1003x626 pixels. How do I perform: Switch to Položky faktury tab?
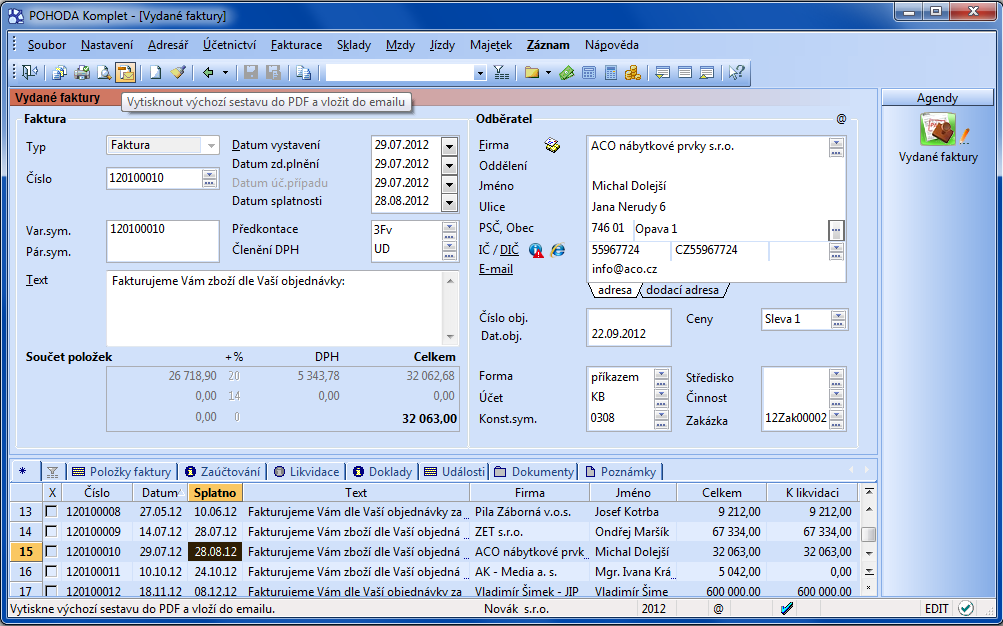pos(122,472)
